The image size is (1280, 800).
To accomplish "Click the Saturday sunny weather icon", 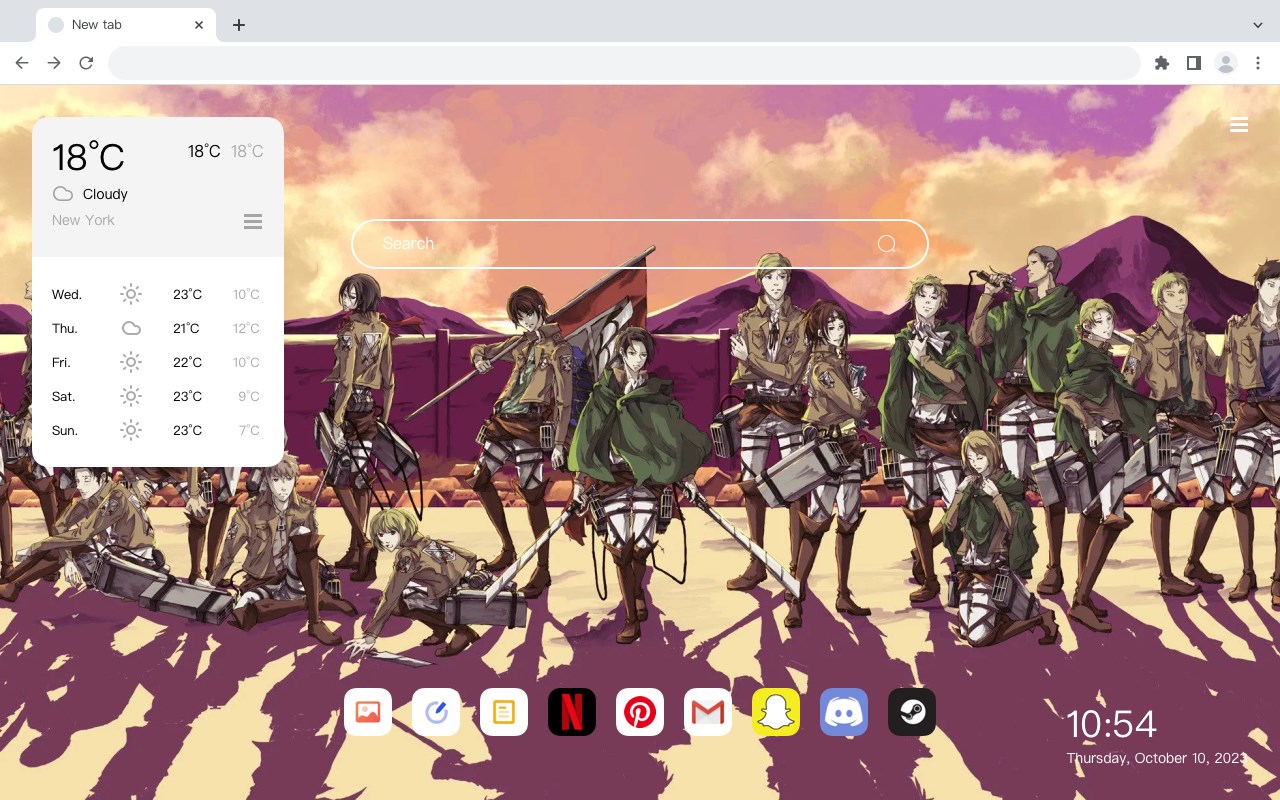I will (131, 396).
